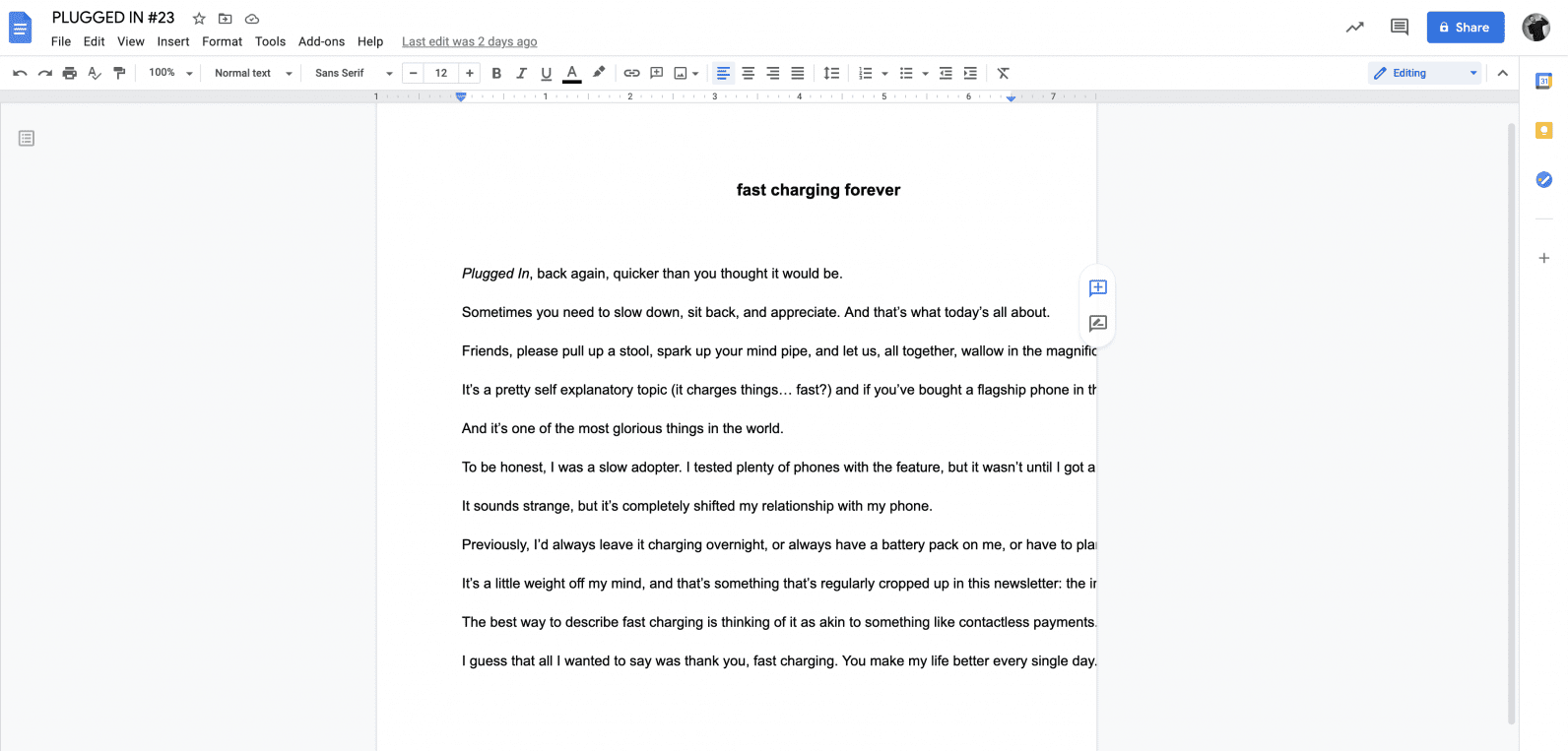
Task: Click the Insert link icon
Action: (x=631, y=73)
